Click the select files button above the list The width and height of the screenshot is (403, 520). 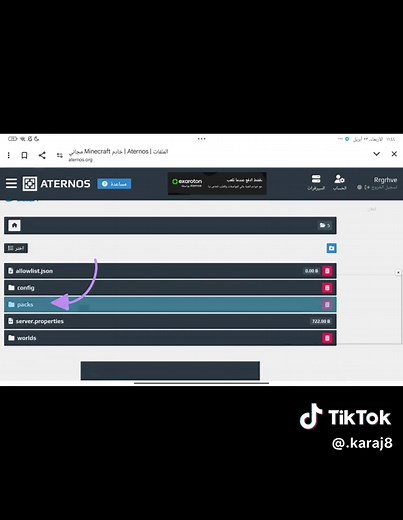pyautogui.click(x=16, y=248)
